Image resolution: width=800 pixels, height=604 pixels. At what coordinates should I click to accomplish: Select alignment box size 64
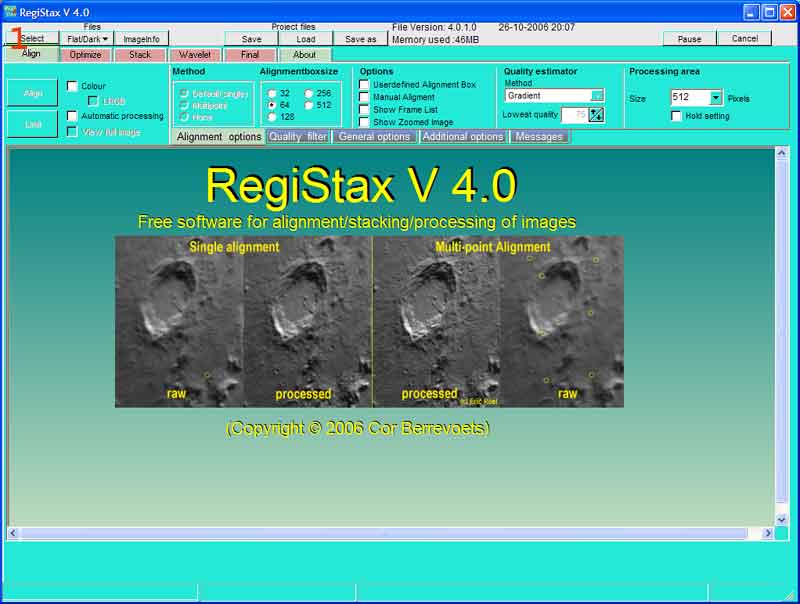pos(272,105)
